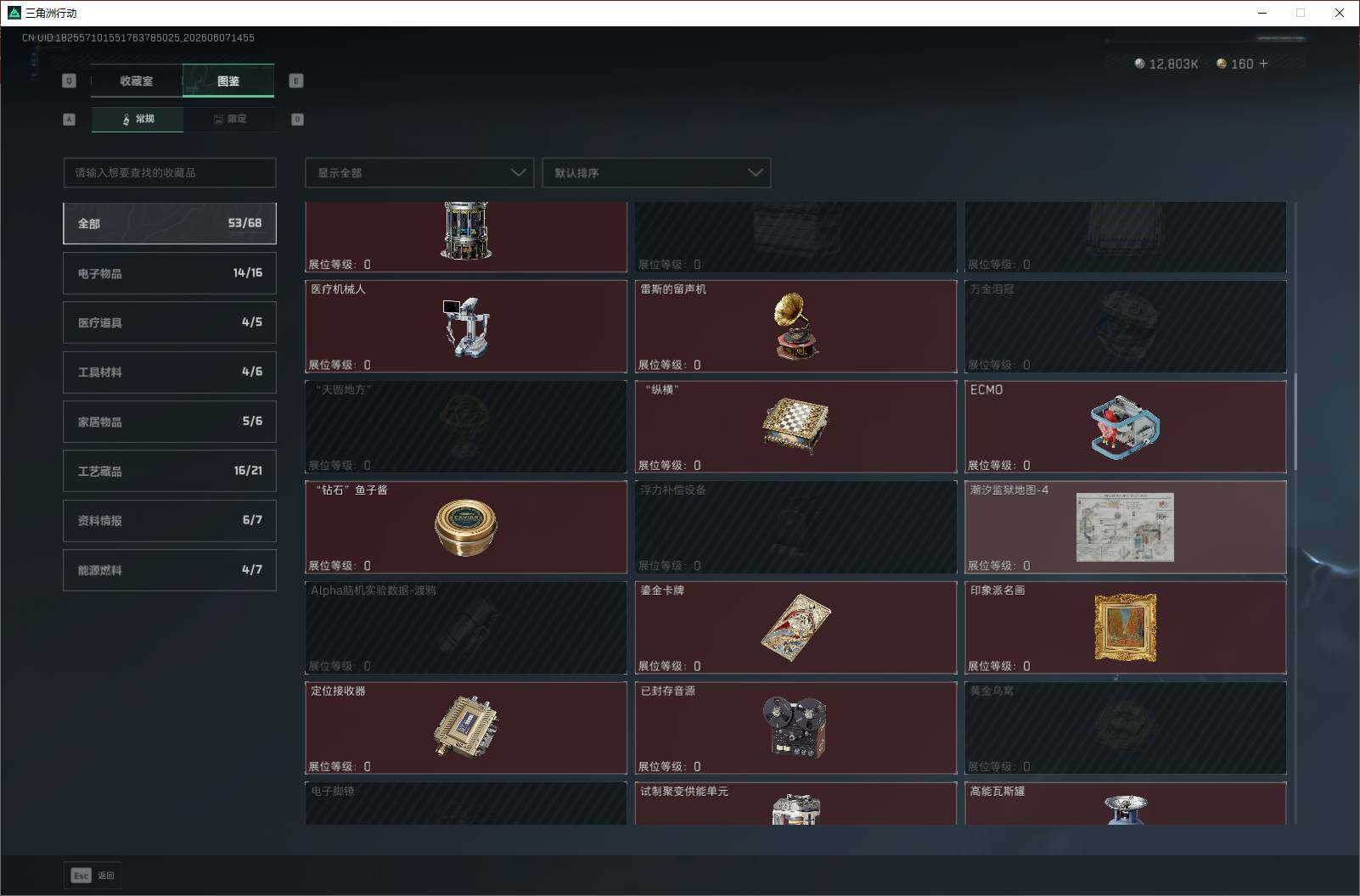
Task: Select the 全部 53/68 category
Action: (170, 223)
